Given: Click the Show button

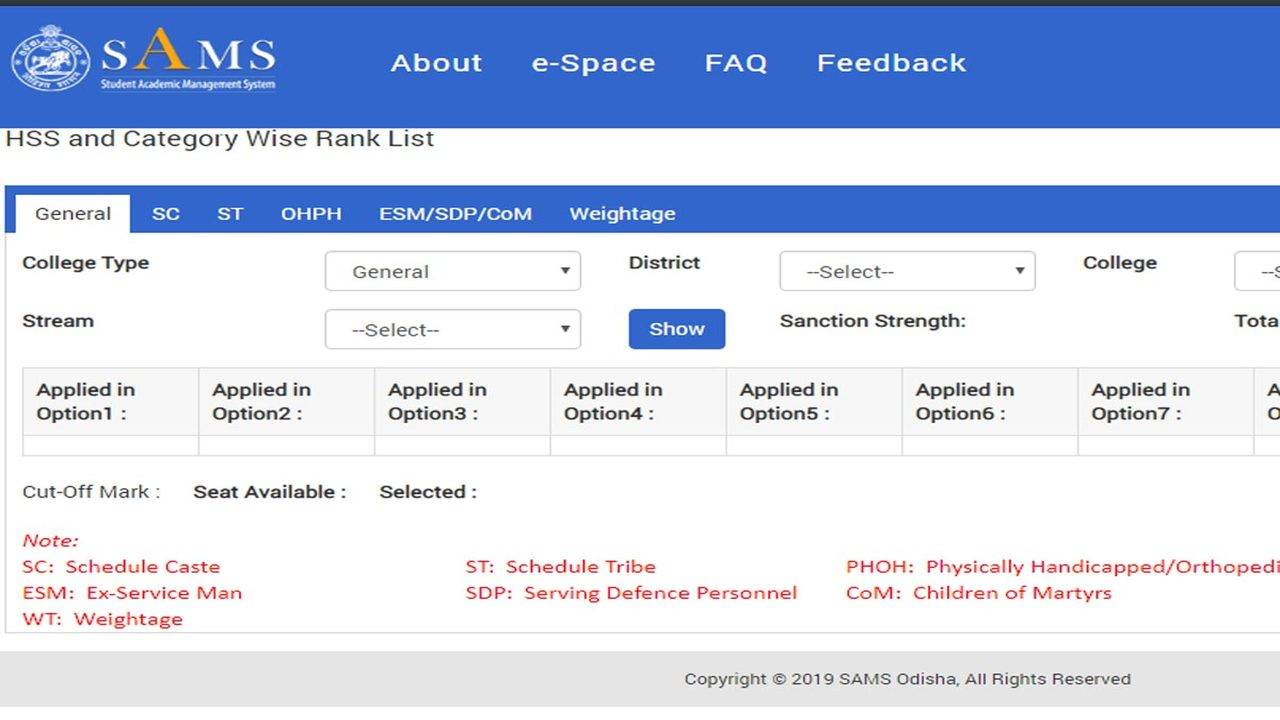Looking at the screenshot, I should (x=677, y=329).
